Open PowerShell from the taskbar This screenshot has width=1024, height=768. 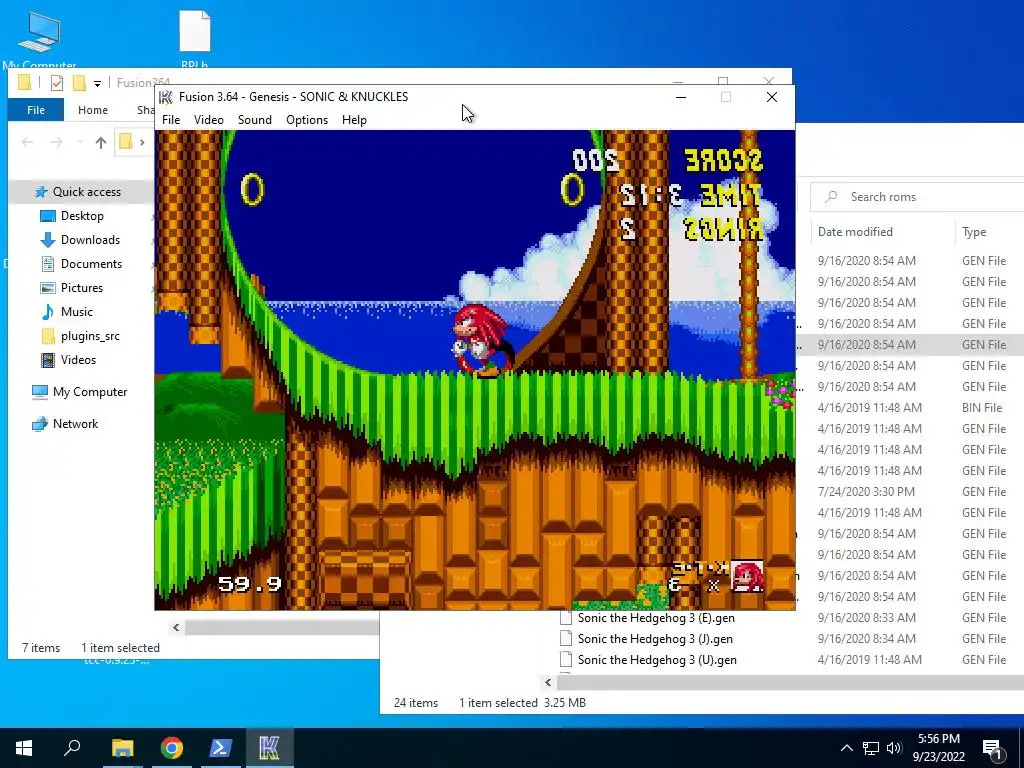[221, 748]
